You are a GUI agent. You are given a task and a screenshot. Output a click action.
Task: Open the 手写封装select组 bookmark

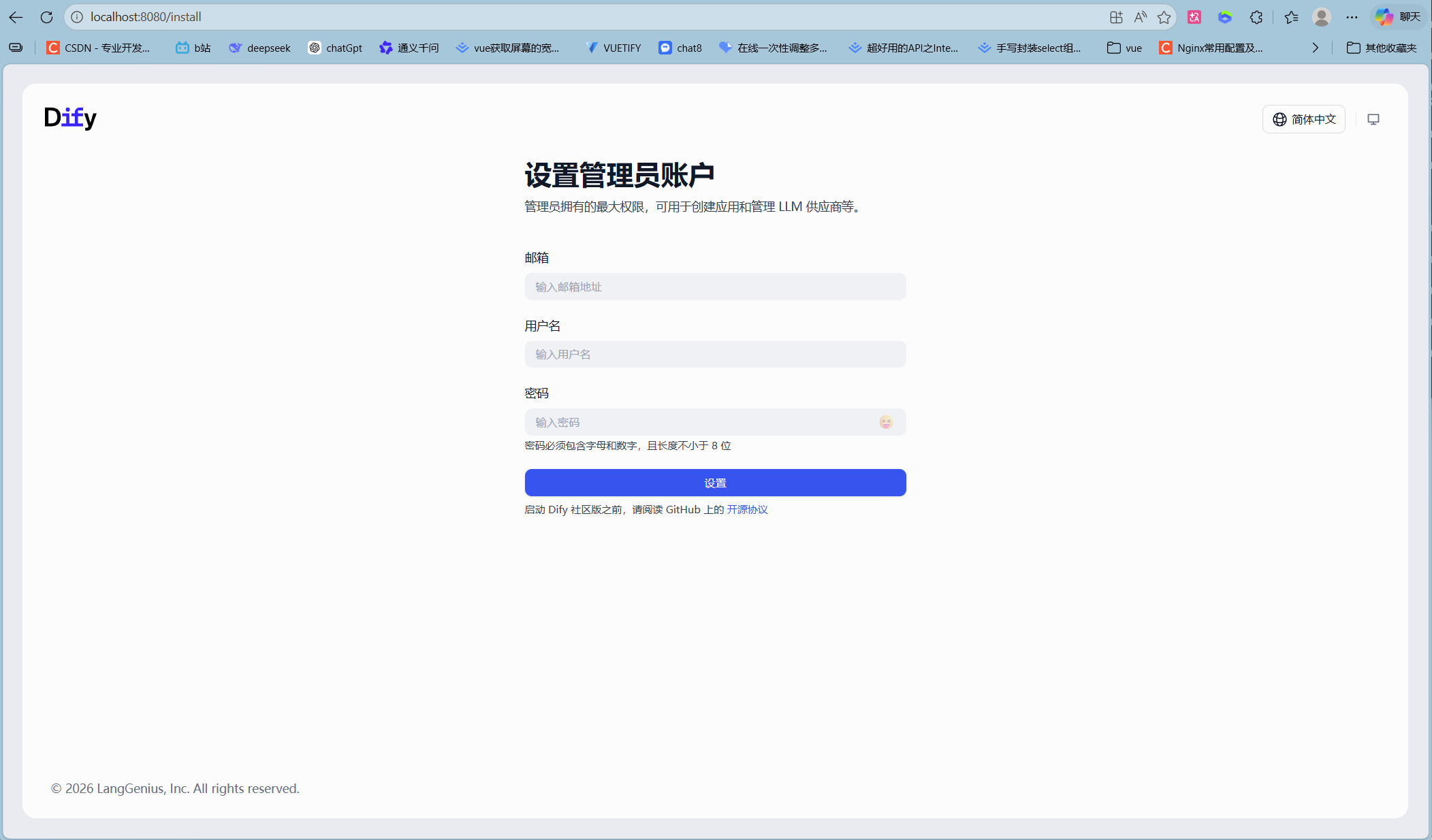click(x=1030, y=48)
